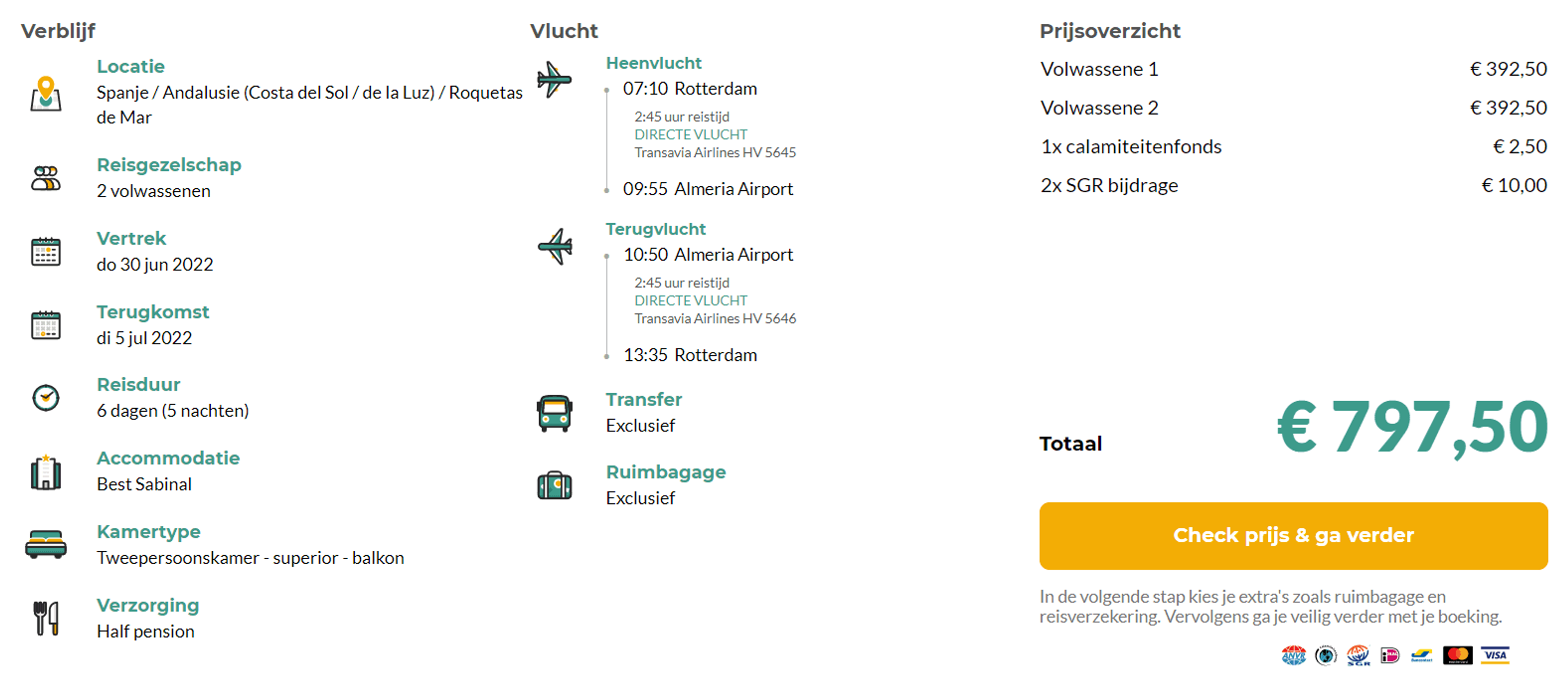Click the Terugkomst calendar icon
This screenshot has height=688, width=1568.
point(46,324)
